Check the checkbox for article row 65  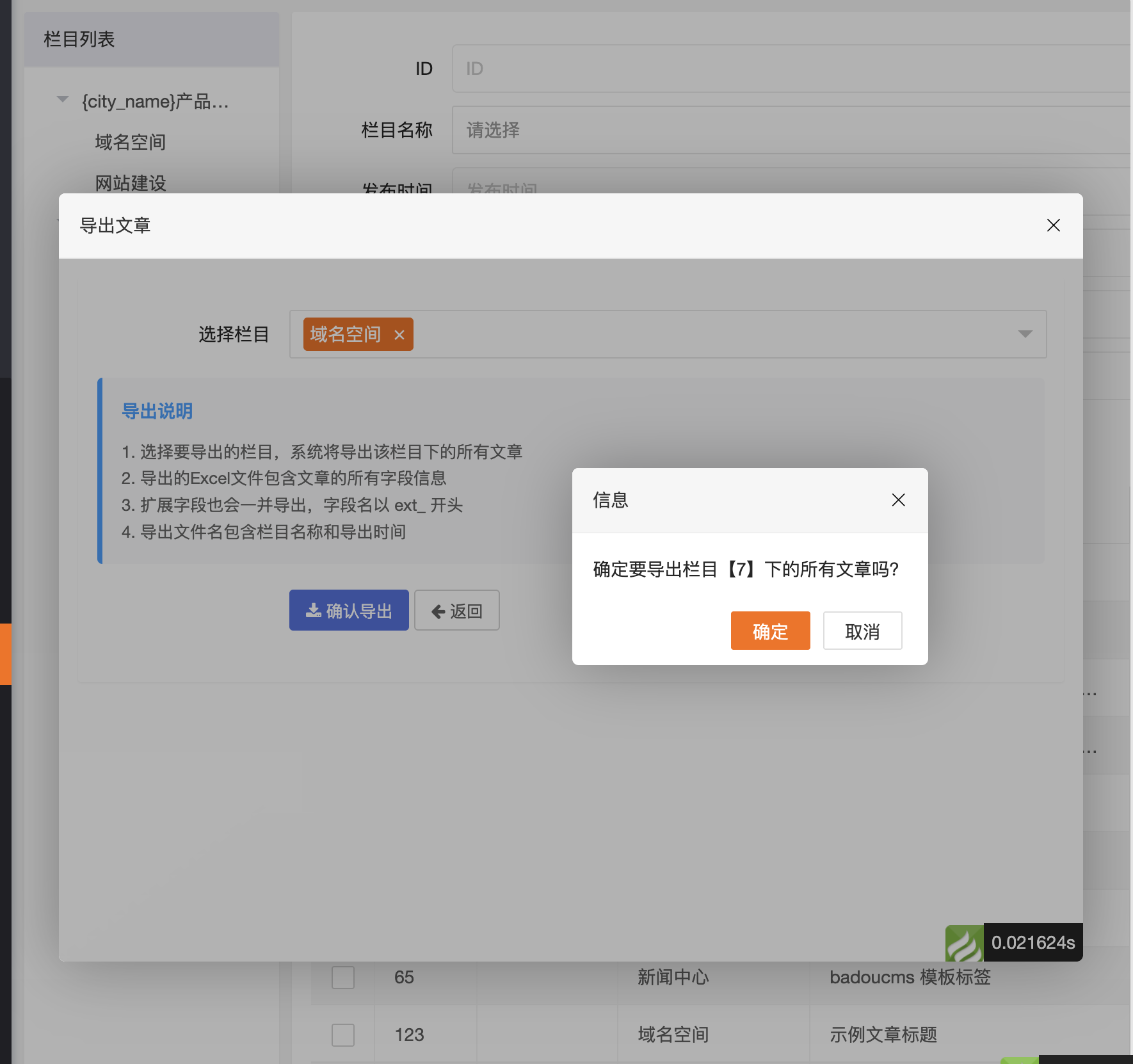click(x=342, y=977)
